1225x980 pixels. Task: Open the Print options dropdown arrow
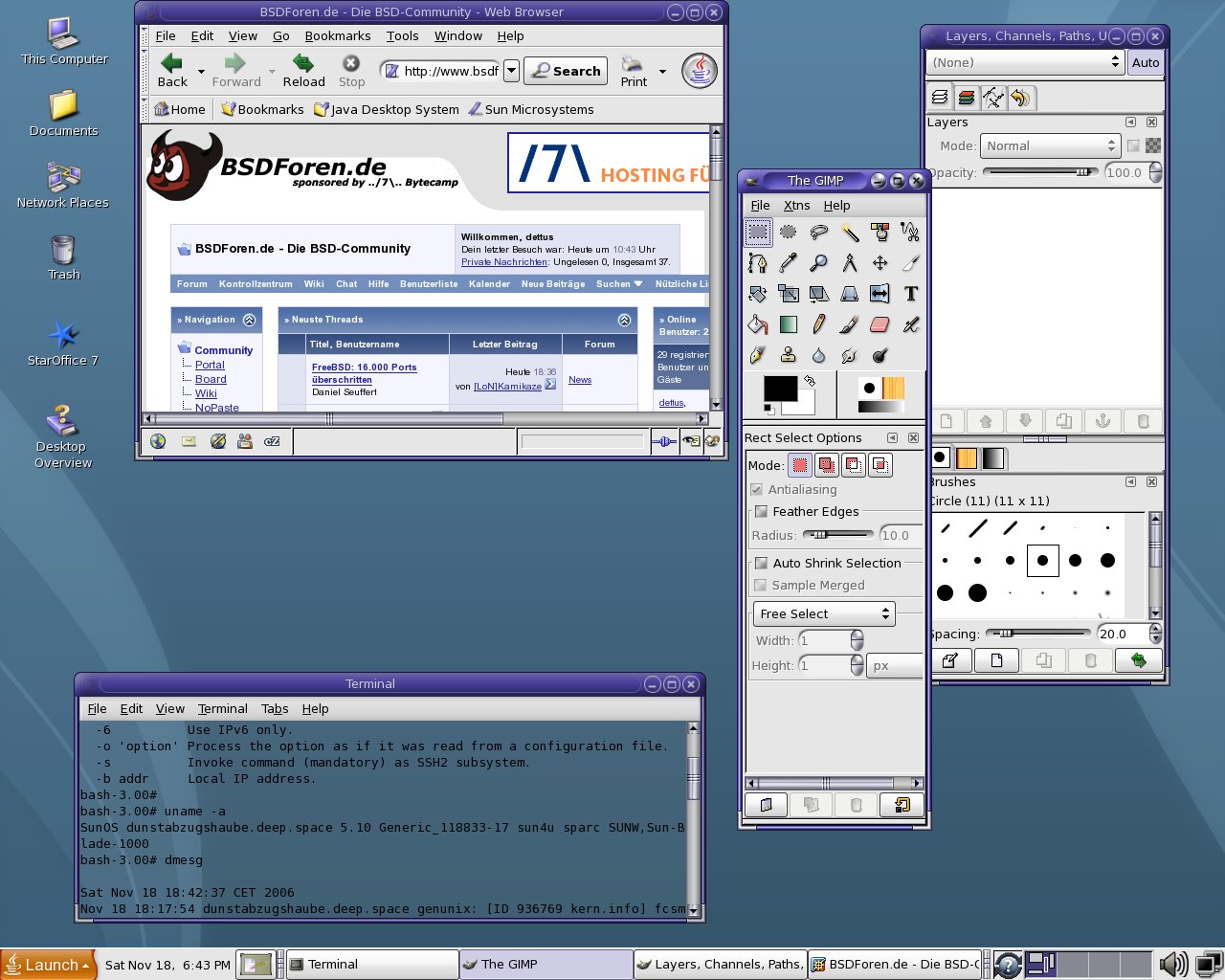[x=662, y=71]
